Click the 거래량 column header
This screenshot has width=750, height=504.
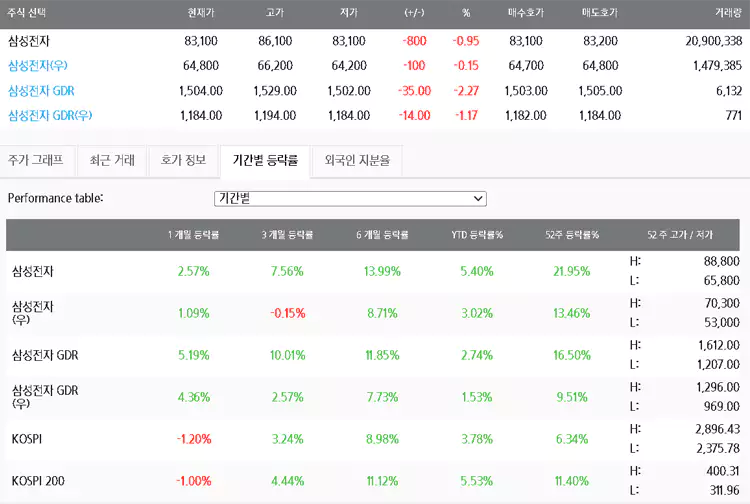point(728,13)
